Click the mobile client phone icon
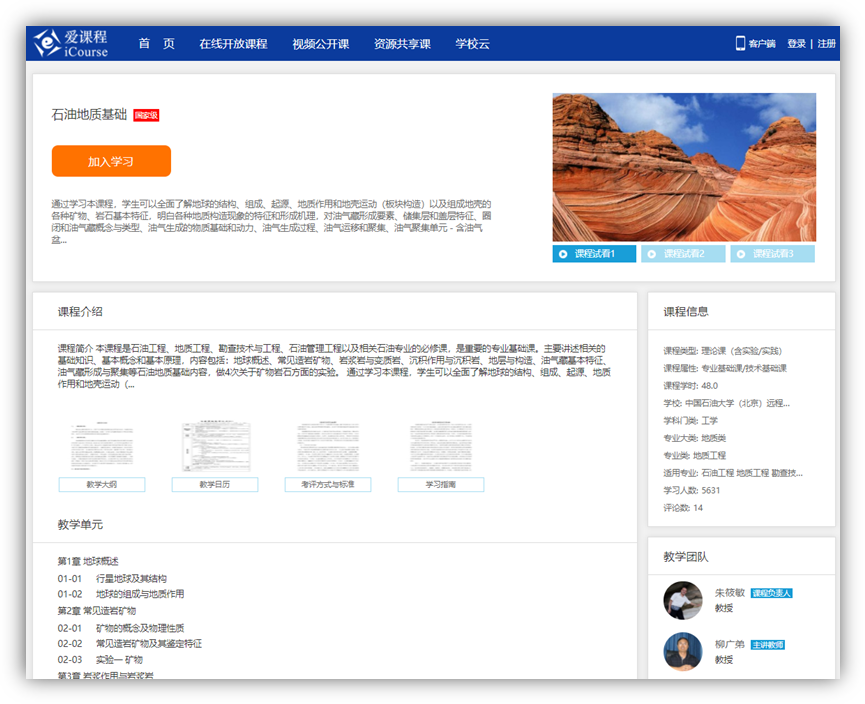Image resolution: width=865 pixels, height=704 pixels. pos(740,43)
